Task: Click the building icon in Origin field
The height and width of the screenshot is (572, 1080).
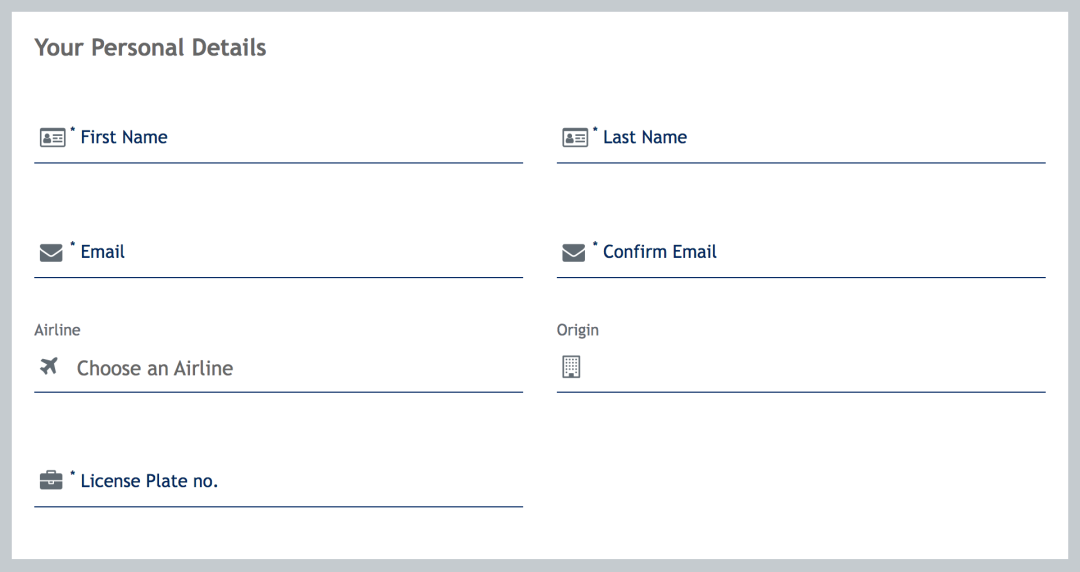Action: click(x=571, y=367)
